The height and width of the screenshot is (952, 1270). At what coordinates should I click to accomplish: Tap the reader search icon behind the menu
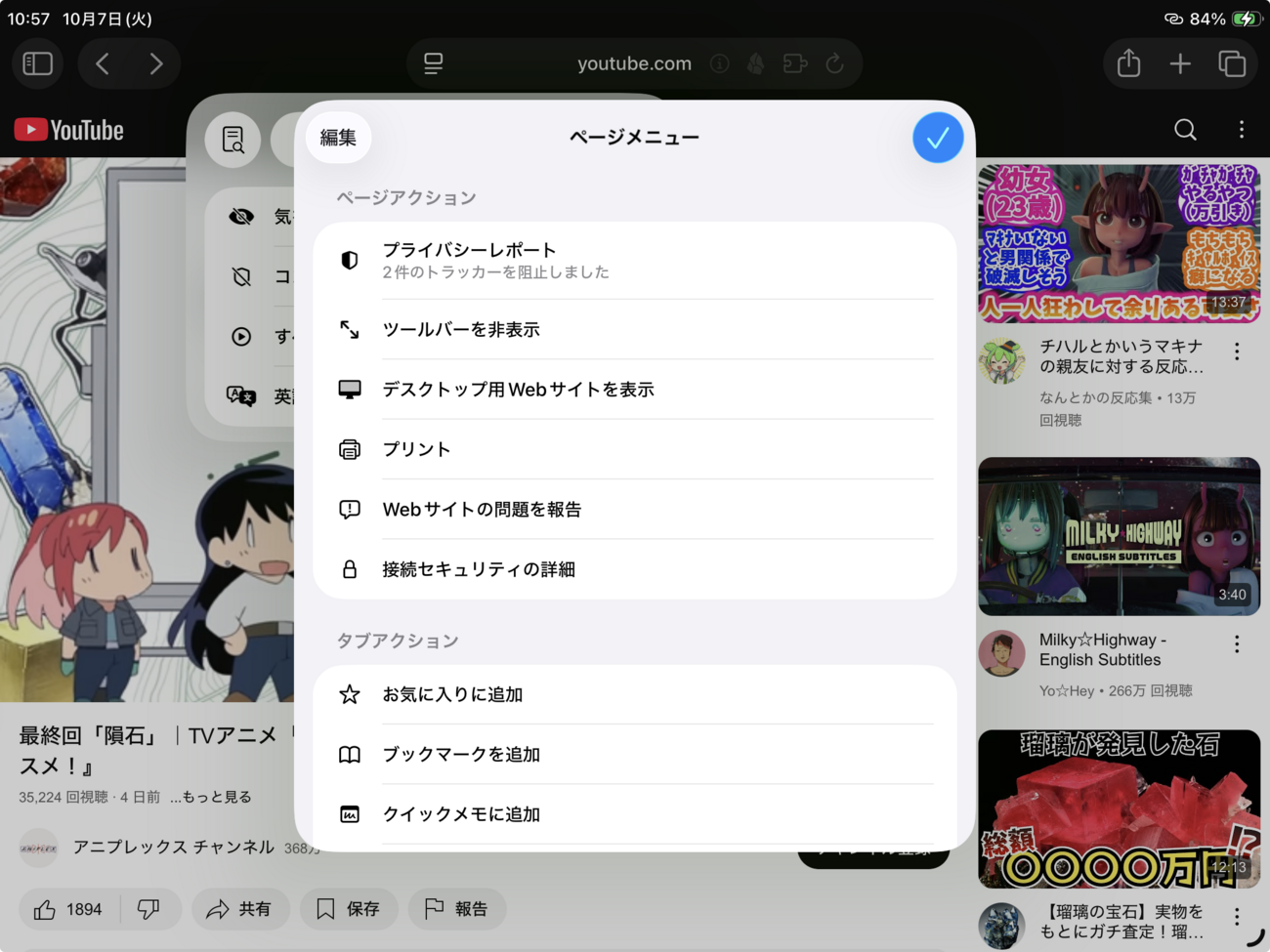233,140
